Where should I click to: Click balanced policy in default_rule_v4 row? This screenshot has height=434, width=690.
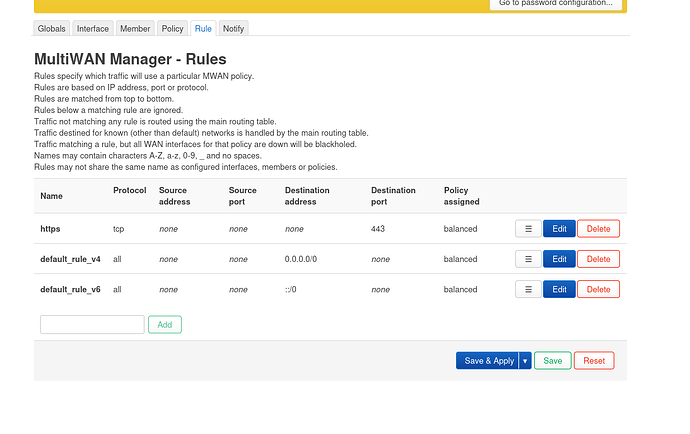coord(461,259)
